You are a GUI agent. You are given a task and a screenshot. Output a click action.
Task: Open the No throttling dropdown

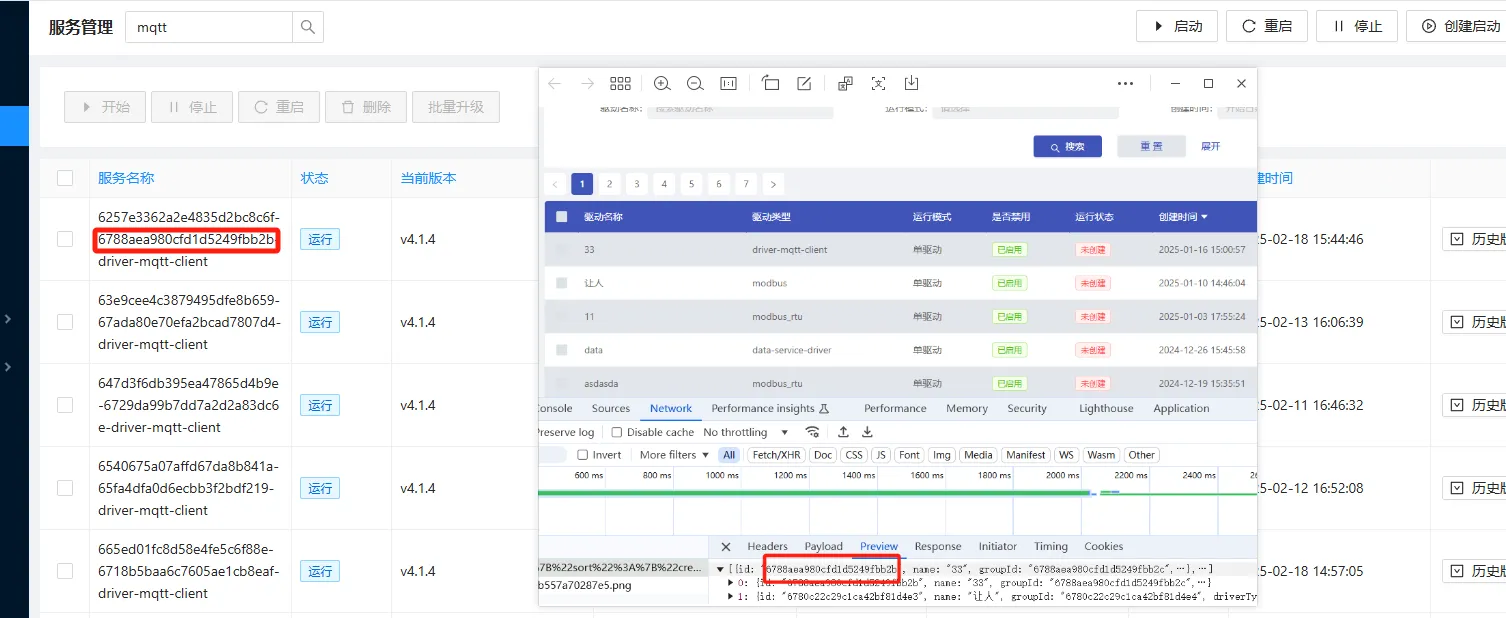tap(745, 432)
